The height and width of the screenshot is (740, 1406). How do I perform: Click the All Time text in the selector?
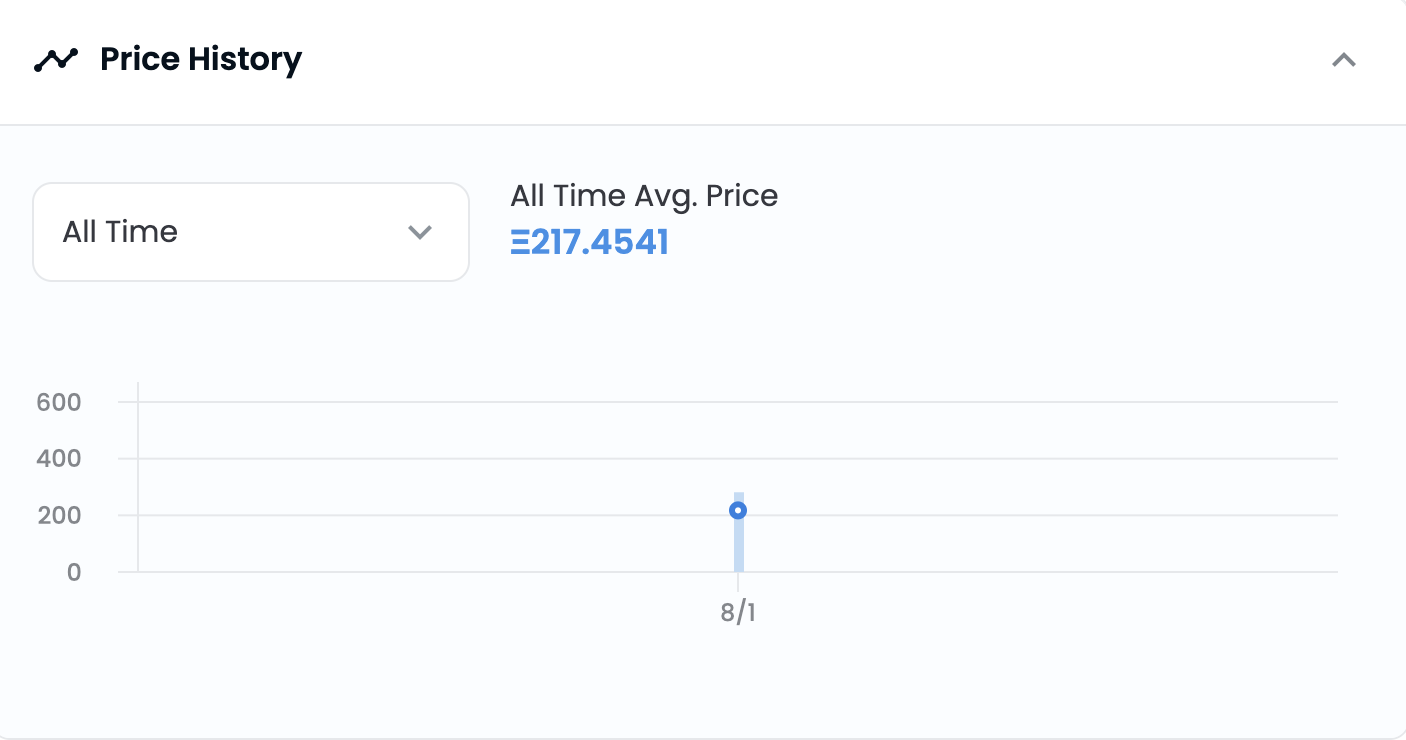pos(120,232)
